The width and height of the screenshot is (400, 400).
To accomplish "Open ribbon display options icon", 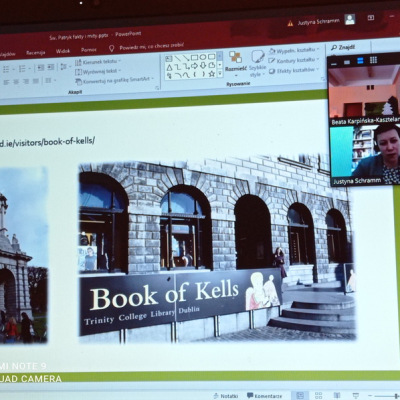I will tap(371, 18).
